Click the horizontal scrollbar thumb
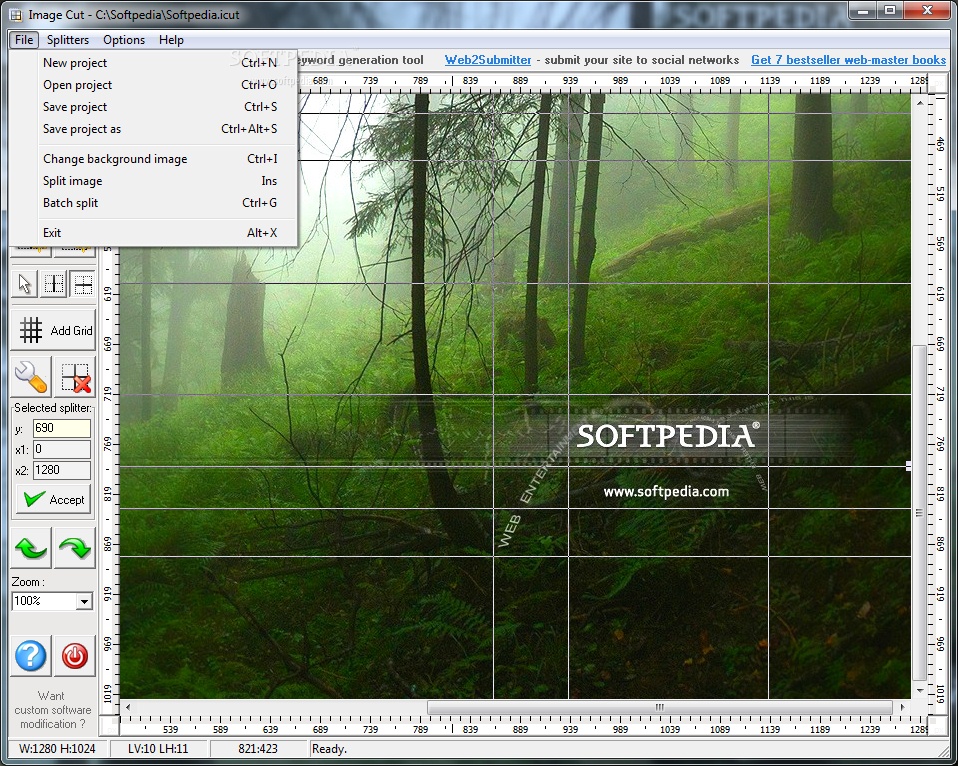 (x=660, y=708)
